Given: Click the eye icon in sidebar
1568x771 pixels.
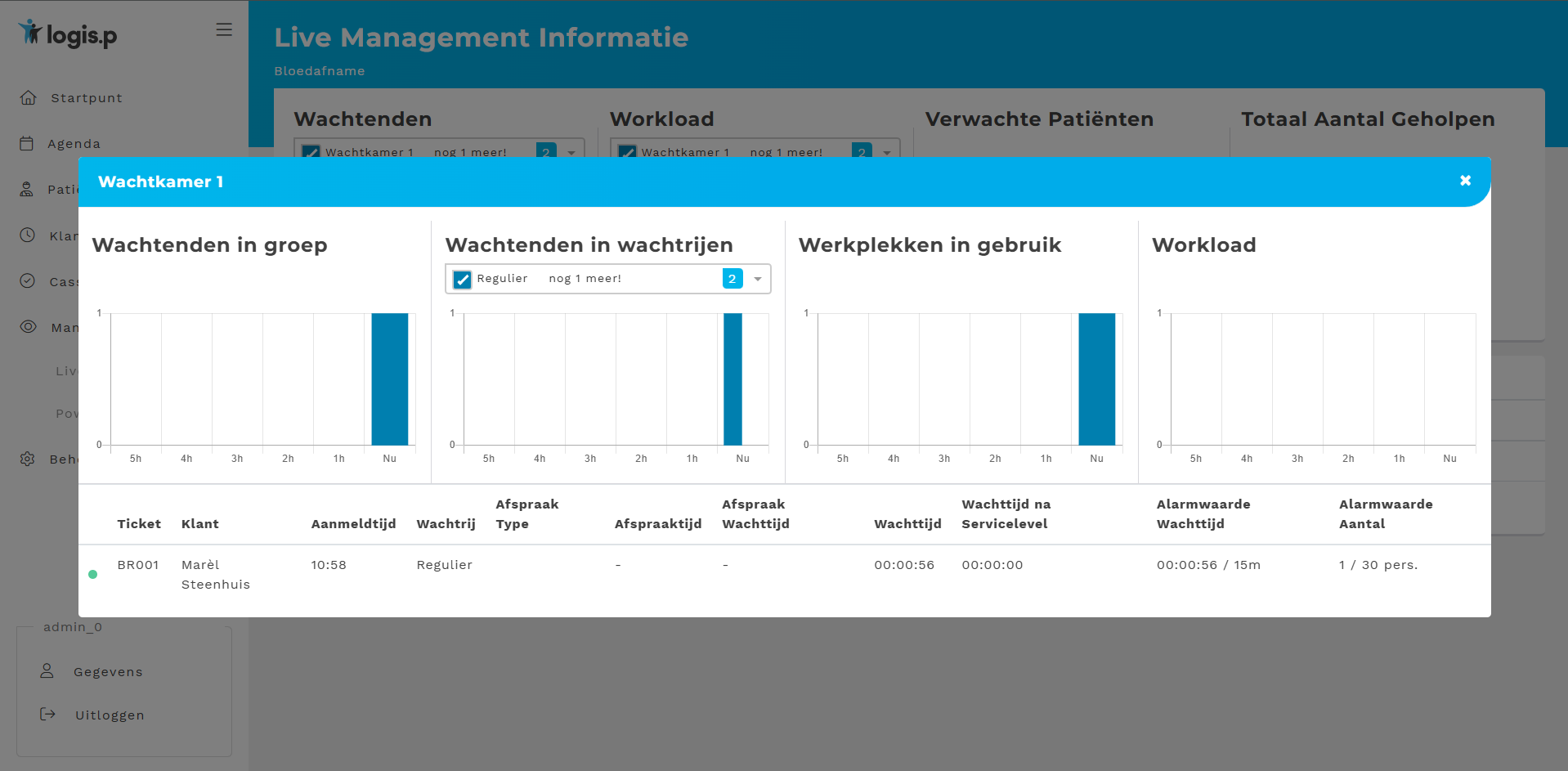Looking at the screenshot, I should [x=28, y=327].
